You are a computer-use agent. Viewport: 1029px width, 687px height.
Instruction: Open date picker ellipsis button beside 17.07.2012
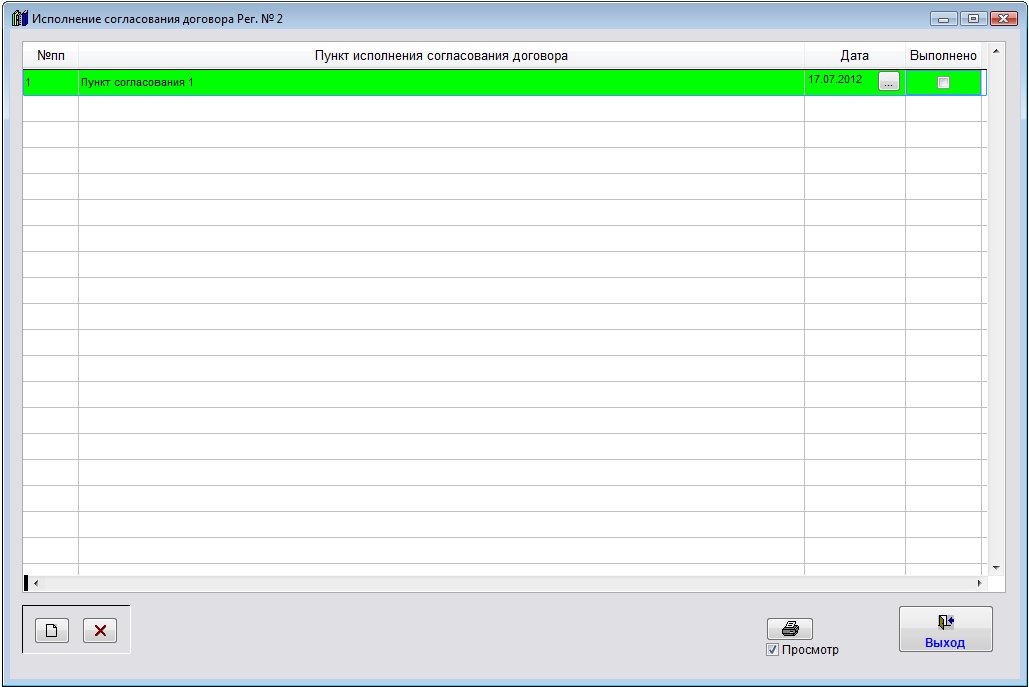[889, 81]
